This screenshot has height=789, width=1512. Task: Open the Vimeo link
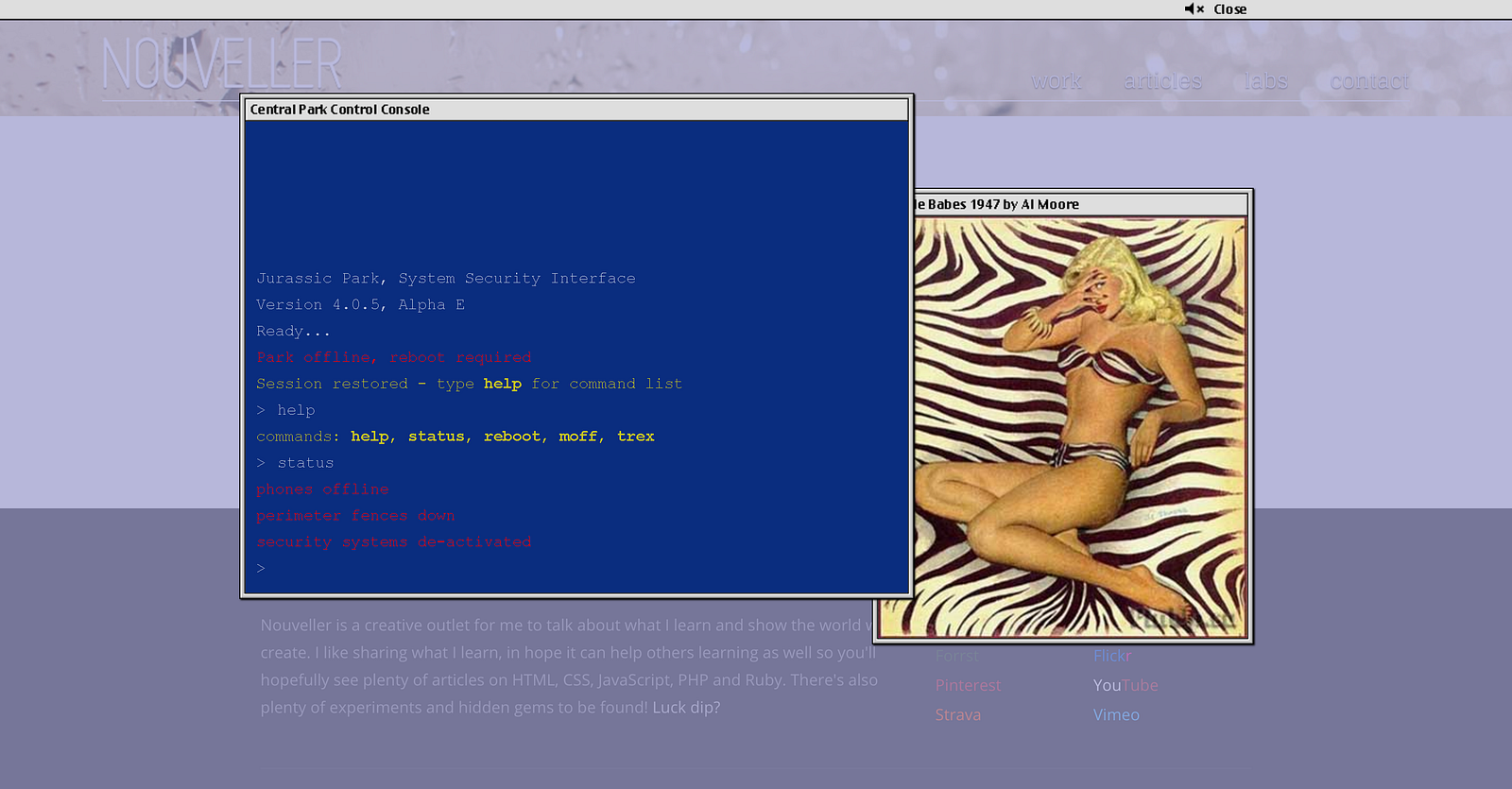(x=1116, y=715)
